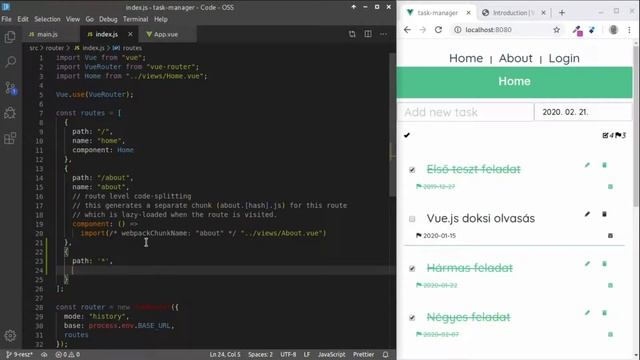This screenshot has width=640, height=360.
Task: Reload the localhost page
Action: coord(438,30)
